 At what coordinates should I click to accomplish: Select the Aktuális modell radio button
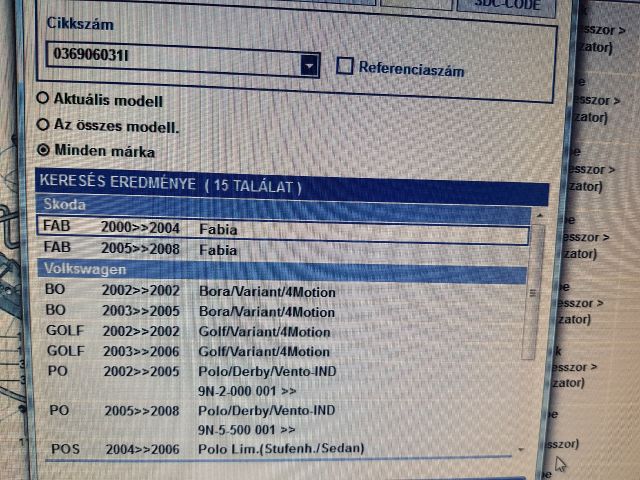(x=43, y=100)
